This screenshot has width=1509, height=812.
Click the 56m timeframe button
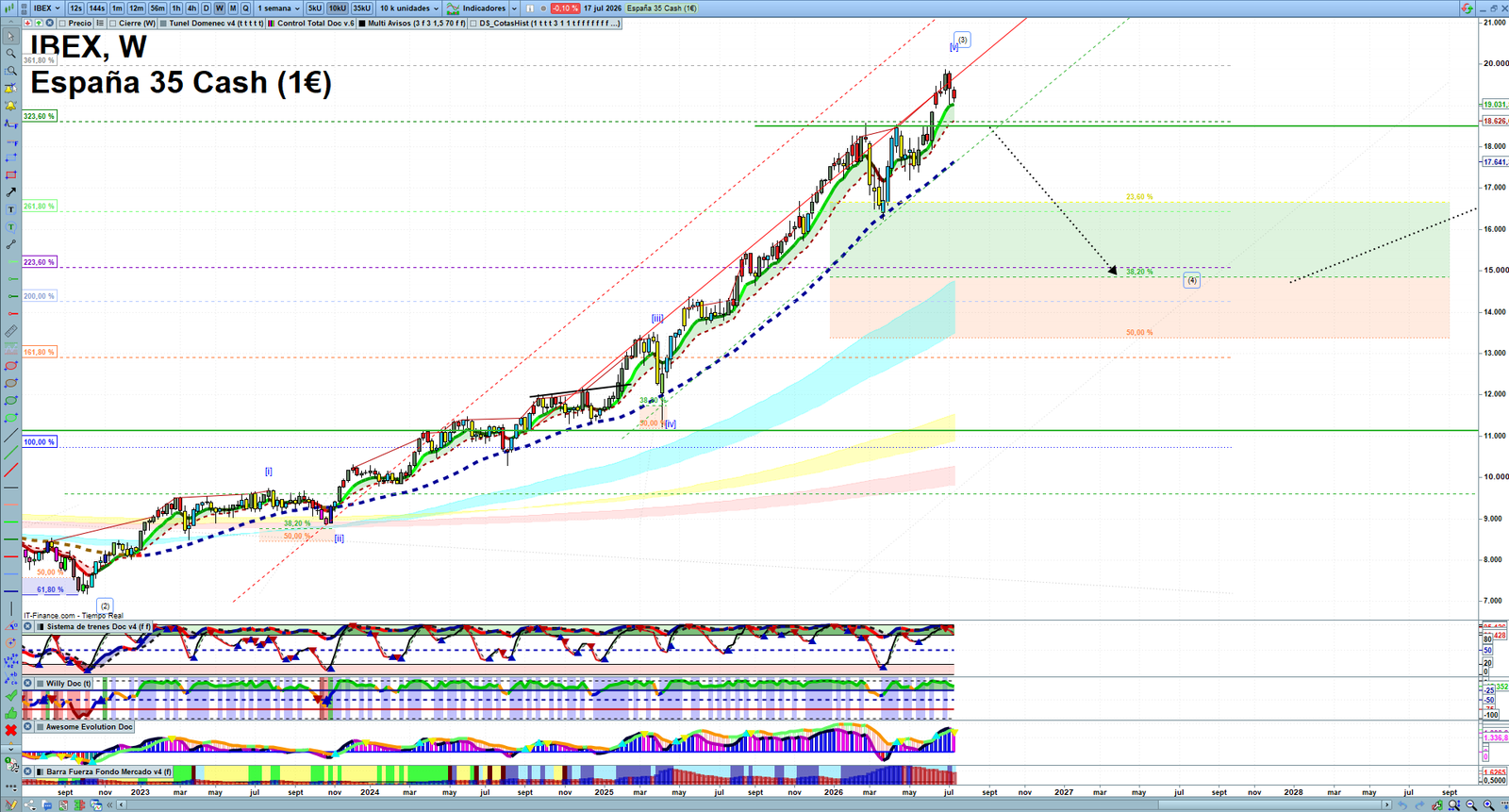(158, 8)
